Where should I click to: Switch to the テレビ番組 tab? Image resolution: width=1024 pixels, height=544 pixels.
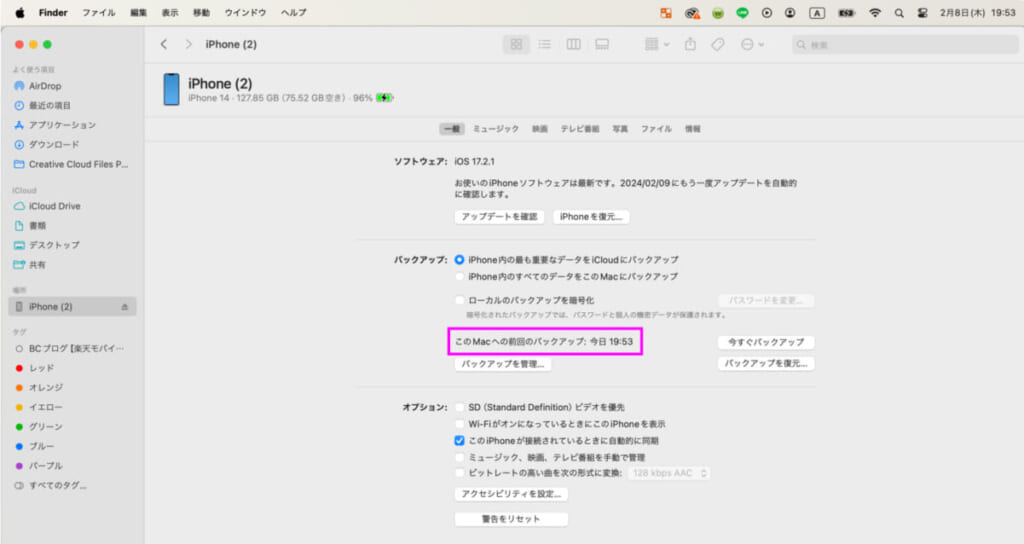tap(580, 129)
